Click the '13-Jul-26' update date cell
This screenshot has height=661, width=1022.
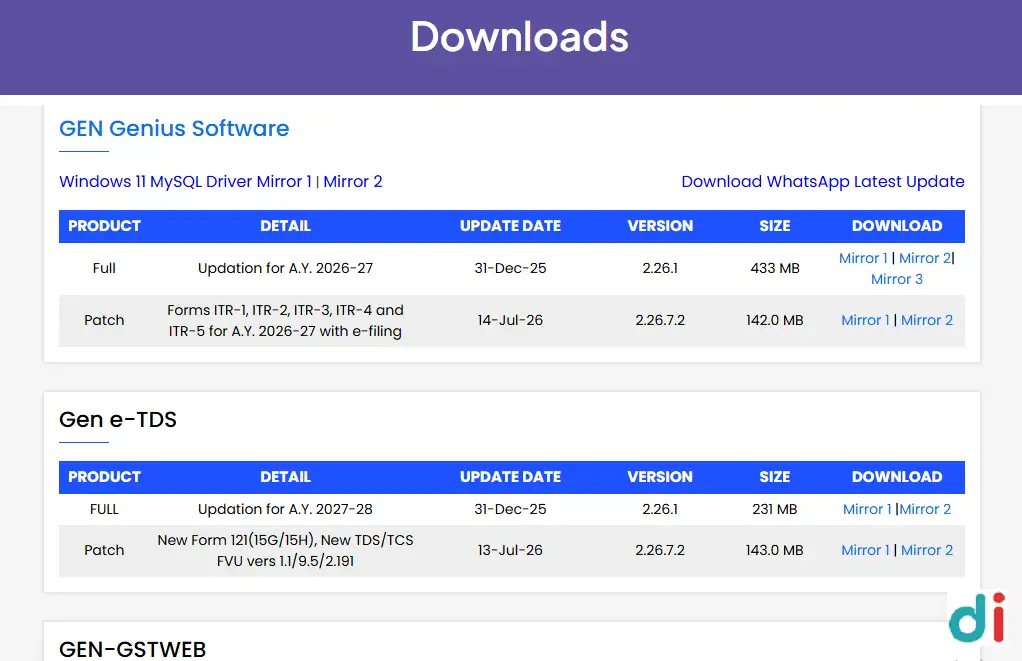tap(510, 550)
